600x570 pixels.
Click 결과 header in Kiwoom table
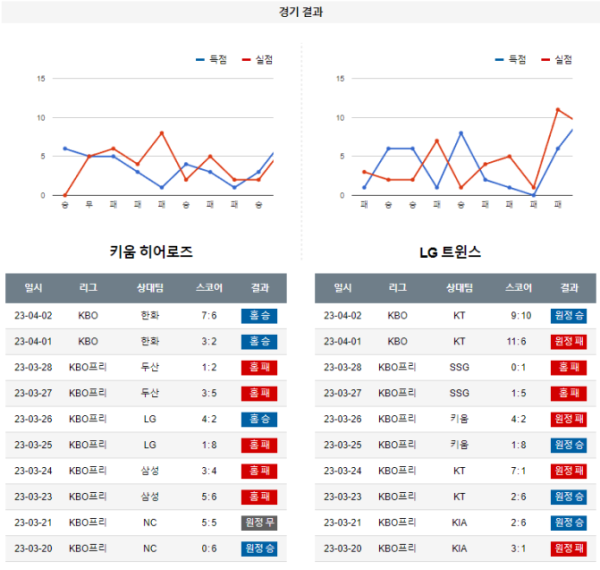[260, 288]
